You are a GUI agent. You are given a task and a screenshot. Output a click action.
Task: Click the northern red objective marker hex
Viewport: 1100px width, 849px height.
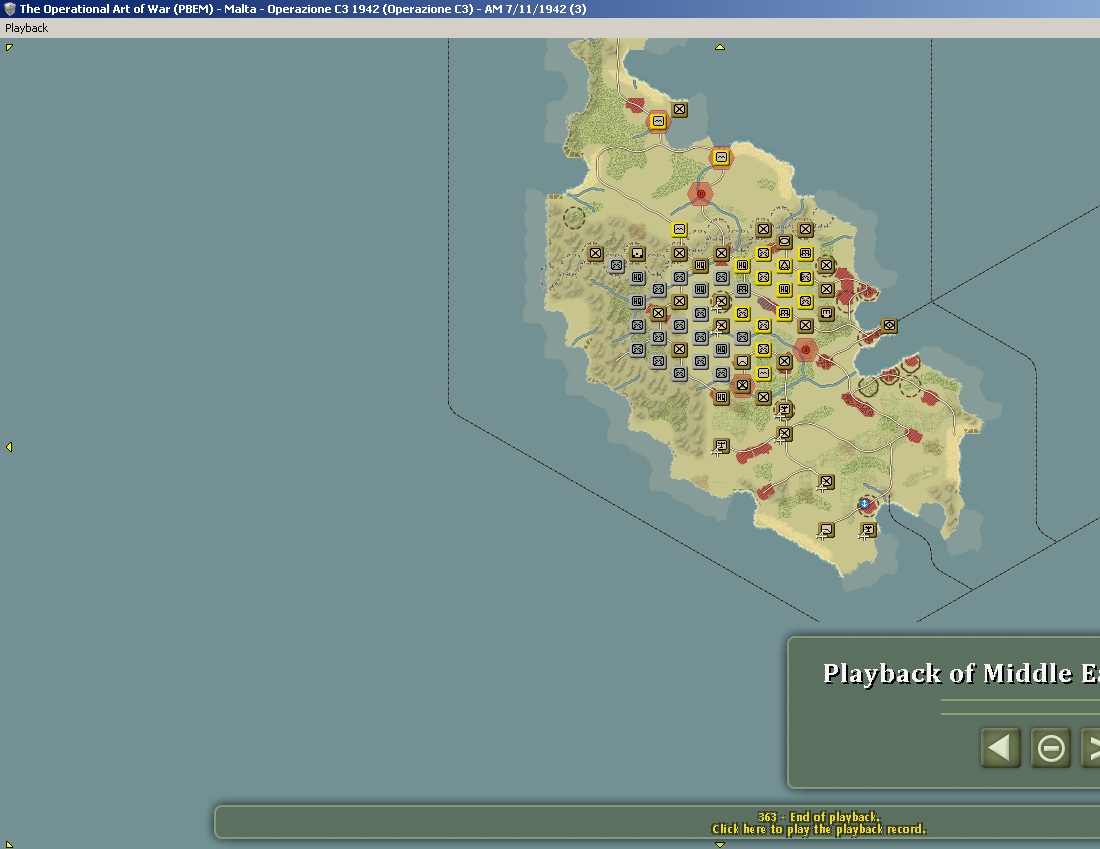[x=700, y=194]
